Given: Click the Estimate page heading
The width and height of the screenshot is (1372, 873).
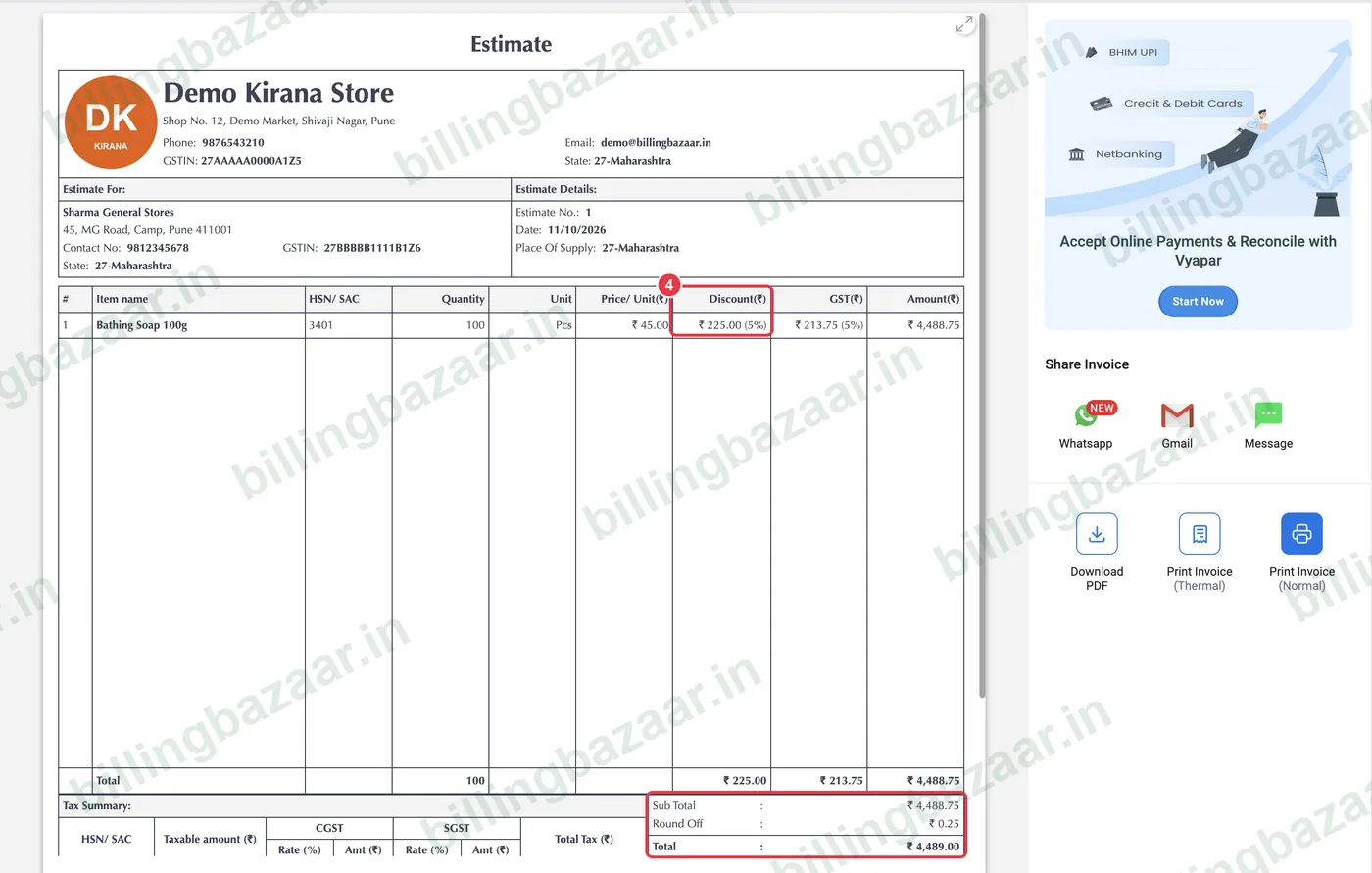Looking at the screenshot, I should click(x=511, y=44).
